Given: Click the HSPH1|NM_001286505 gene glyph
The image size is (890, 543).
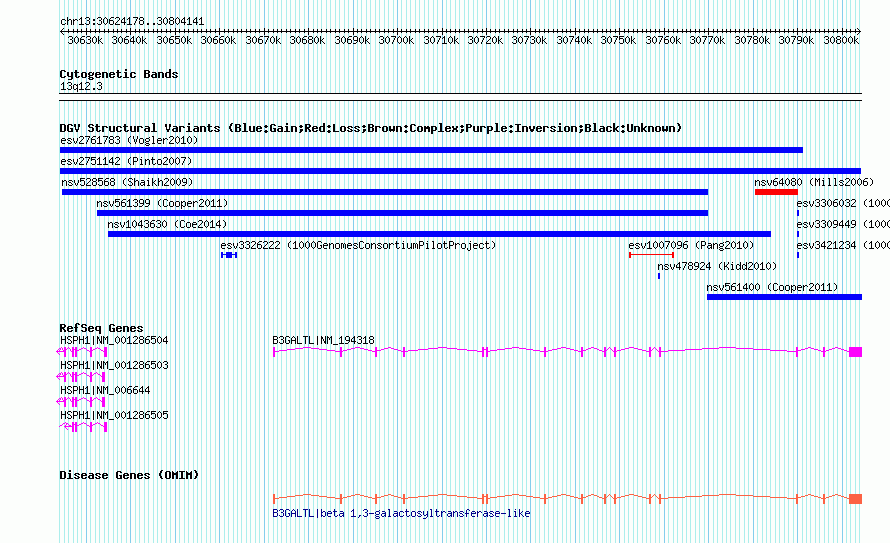Looking at the screenshot, I should point(83,427).
